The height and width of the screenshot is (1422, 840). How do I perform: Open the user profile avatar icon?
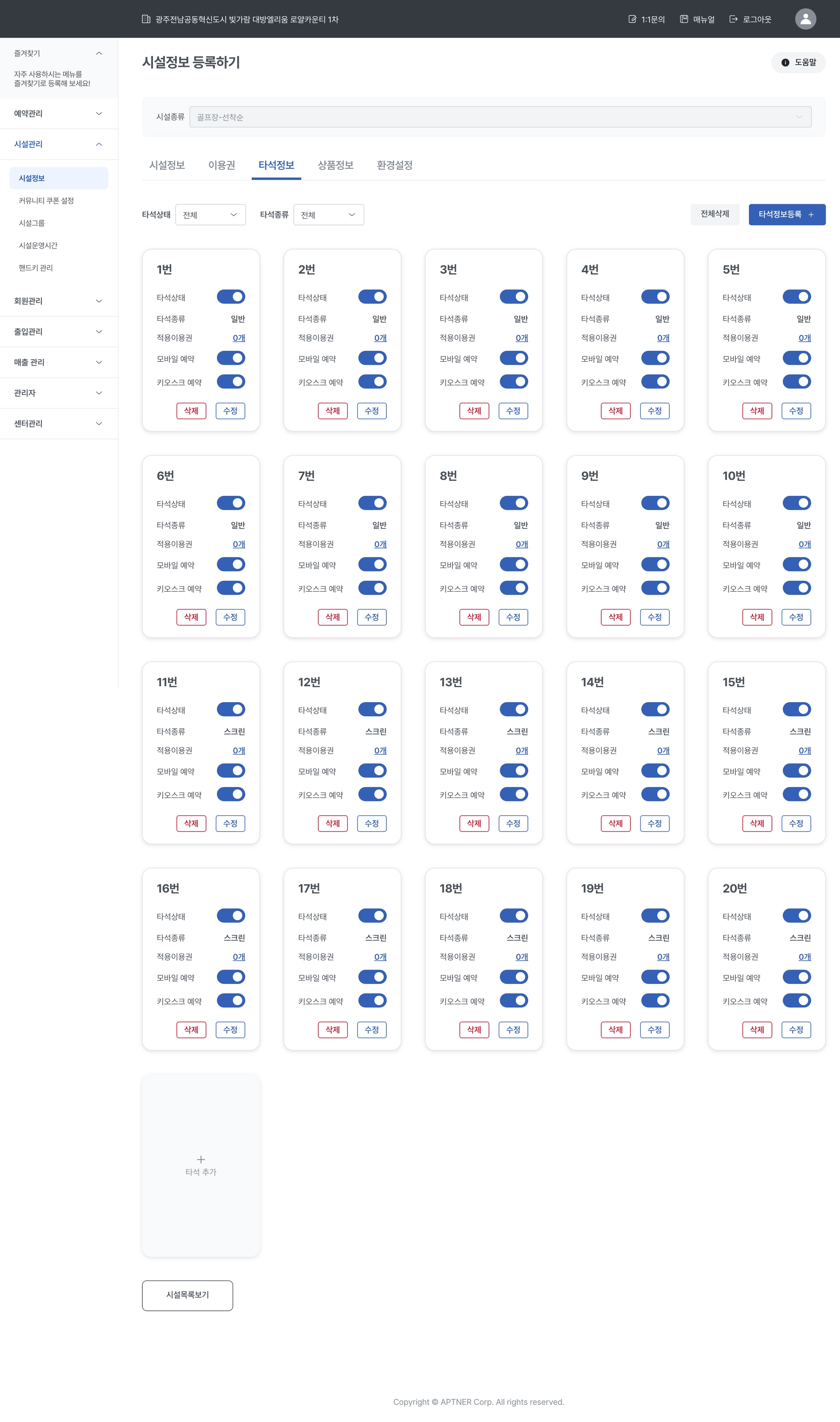coord(805,19)
